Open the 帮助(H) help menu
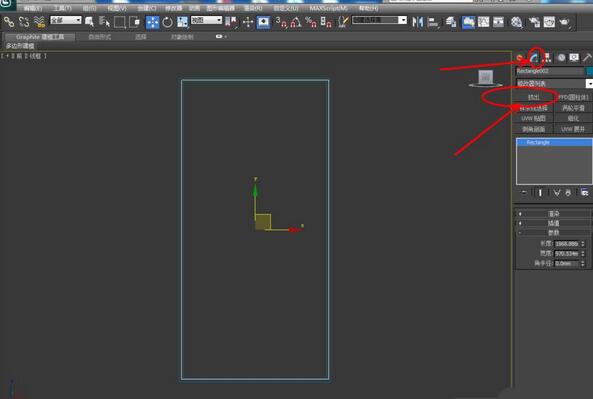 368,8
